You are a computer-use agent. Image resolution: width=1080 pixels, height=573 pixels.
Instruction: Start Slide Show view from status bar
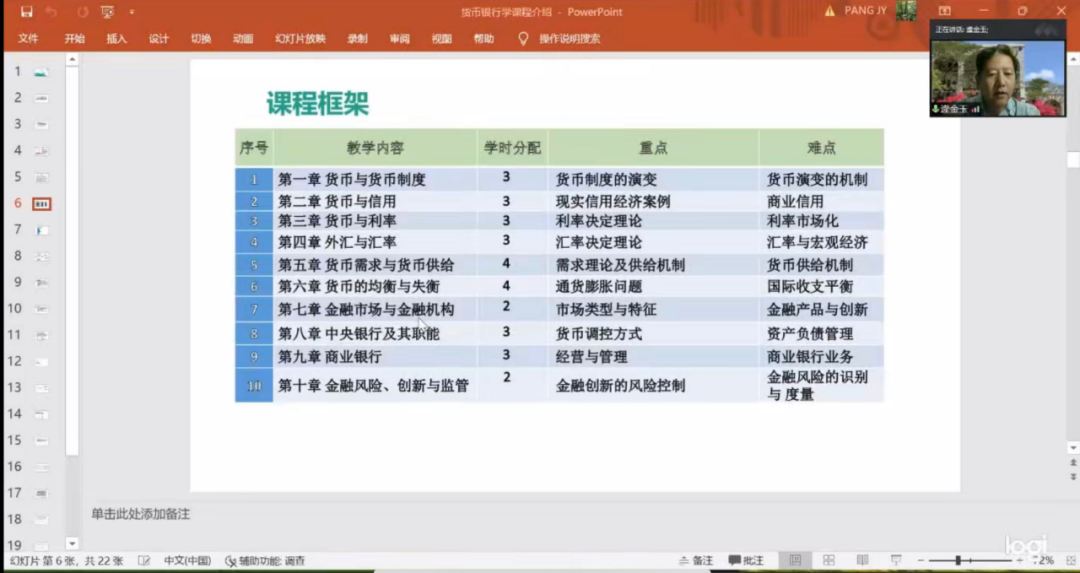[895, 561]
